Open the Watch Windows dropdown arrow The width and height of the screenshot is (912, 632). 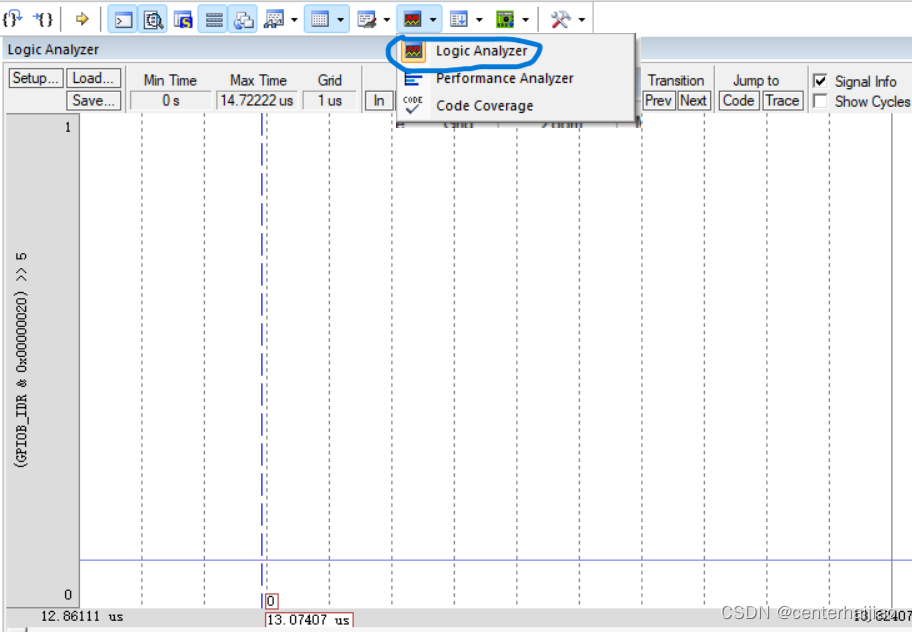tap(293, 18)
